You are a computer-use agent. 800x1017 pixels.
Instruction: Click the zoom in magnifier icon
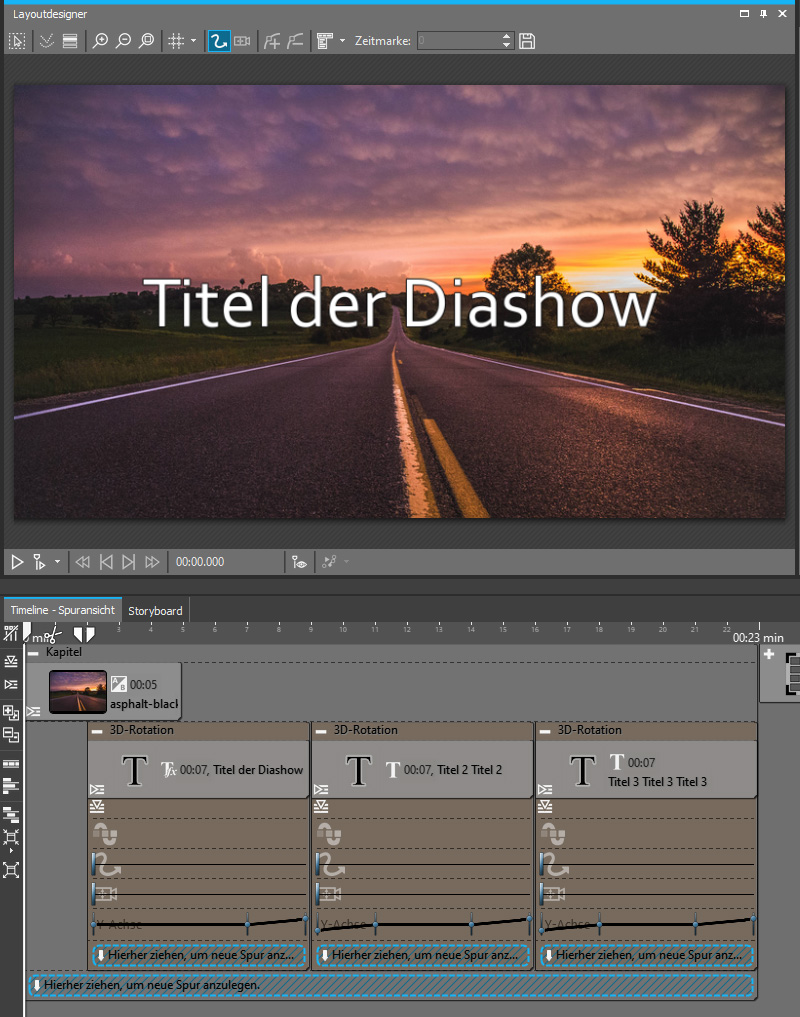(100, 41)
